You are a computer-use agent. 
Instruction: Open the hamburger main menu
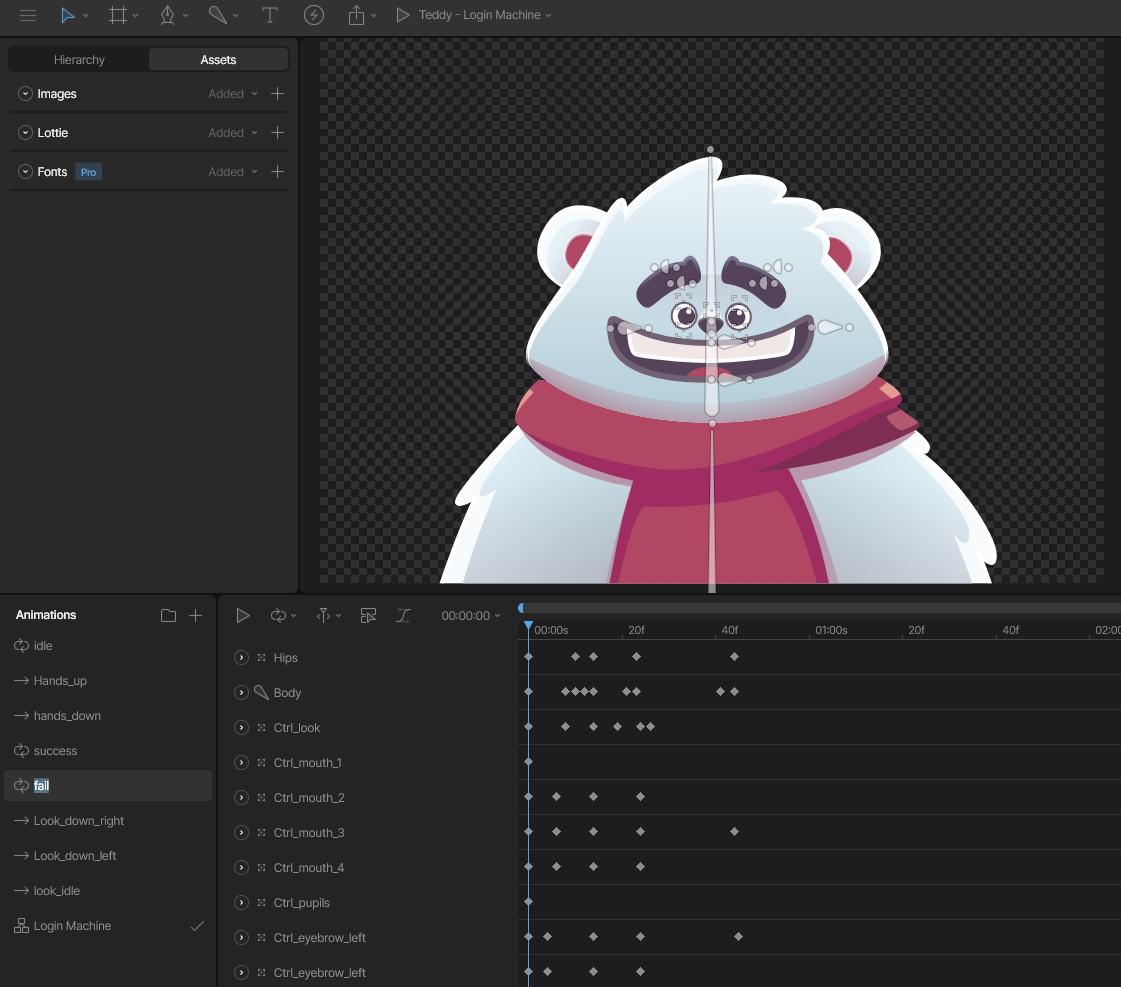point(28,15)
